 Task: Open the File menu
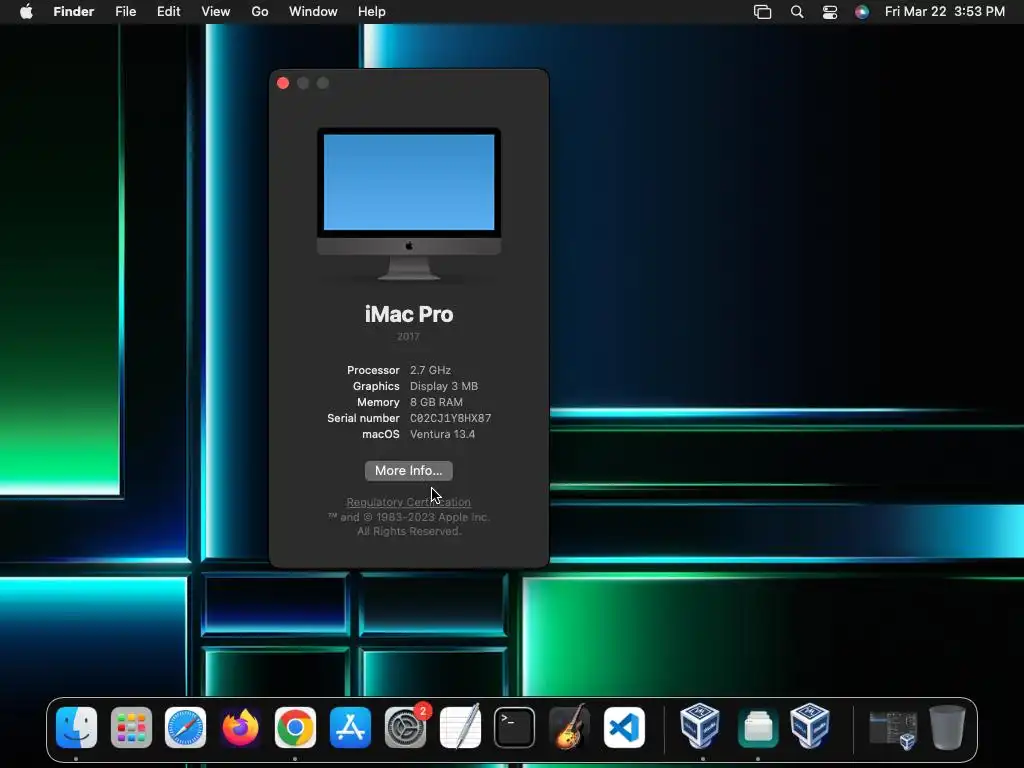click(x=125, y=12)
